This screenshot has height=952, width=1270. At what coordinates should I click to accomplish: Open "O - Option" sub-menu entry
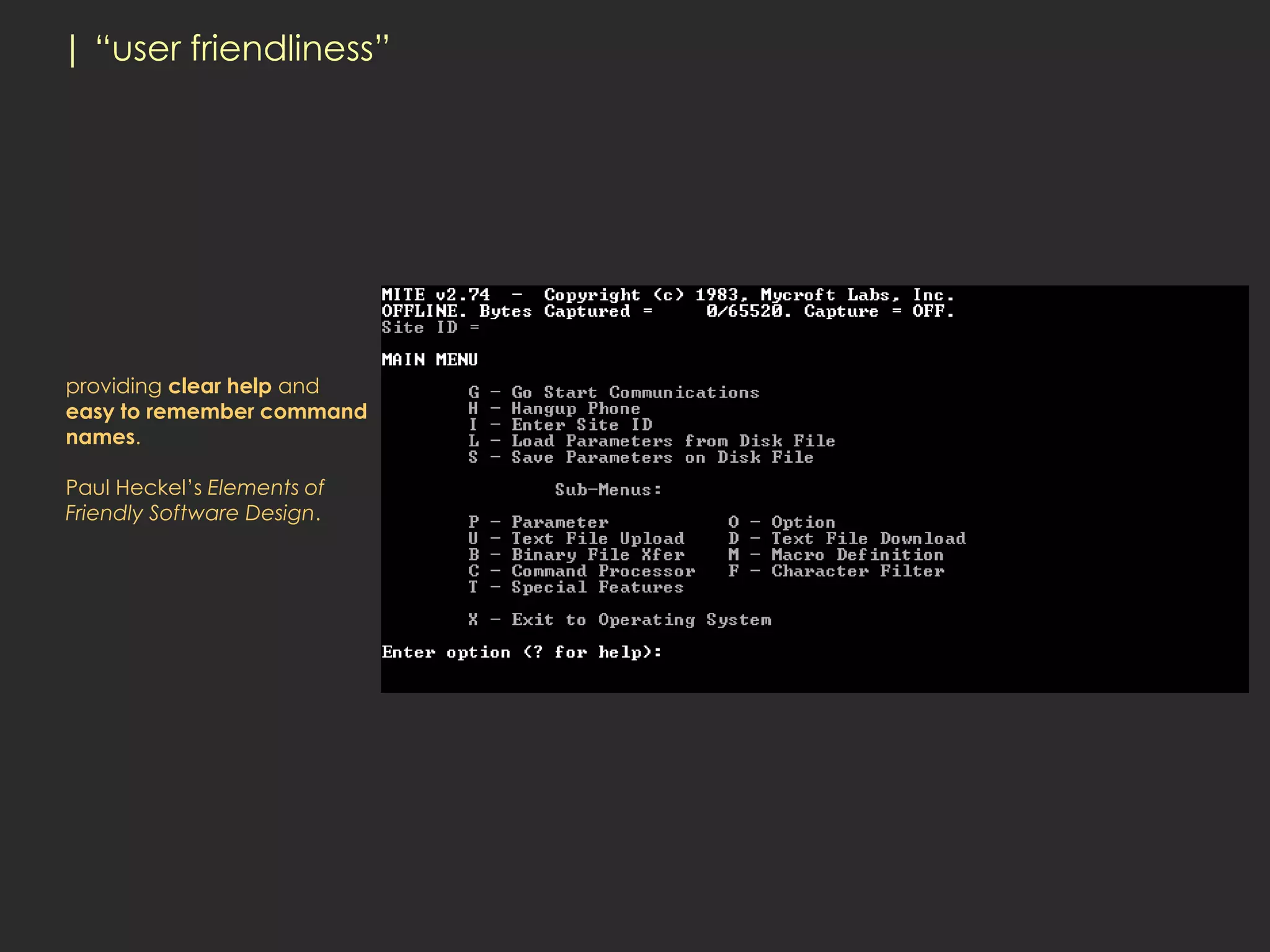(x=782, y=522)
